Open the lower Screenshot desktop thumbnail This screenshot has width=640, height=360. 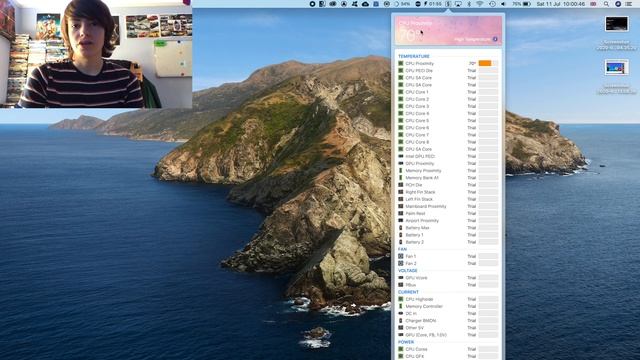[x=616, y=67]
